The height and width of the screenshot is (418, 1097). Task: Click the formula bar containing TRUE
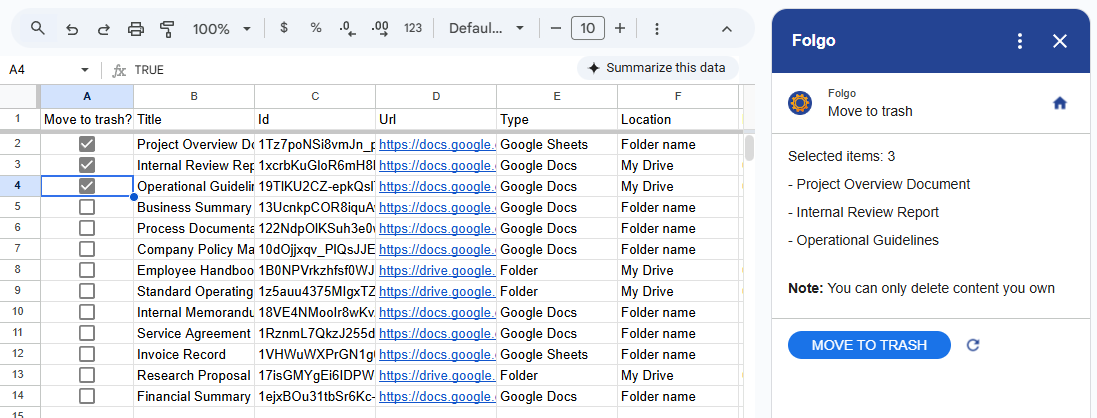(x=350, y=70)
